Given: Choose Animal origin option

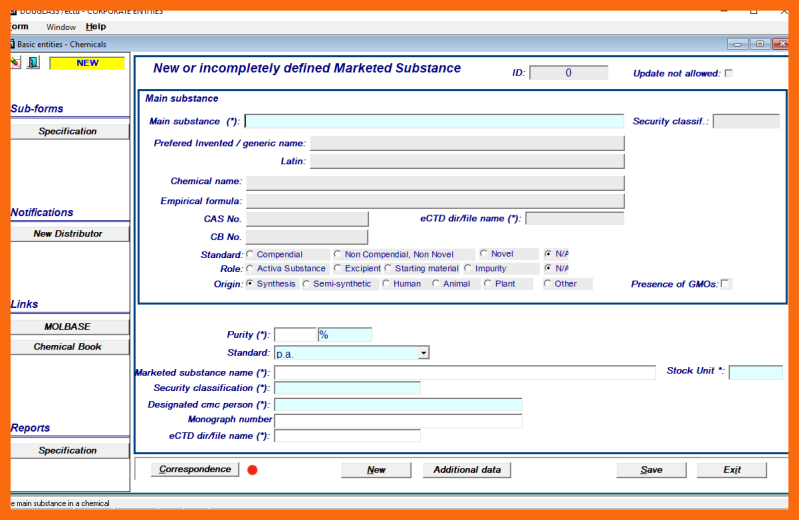Looking at the screenshot, I should click(436, 283).
